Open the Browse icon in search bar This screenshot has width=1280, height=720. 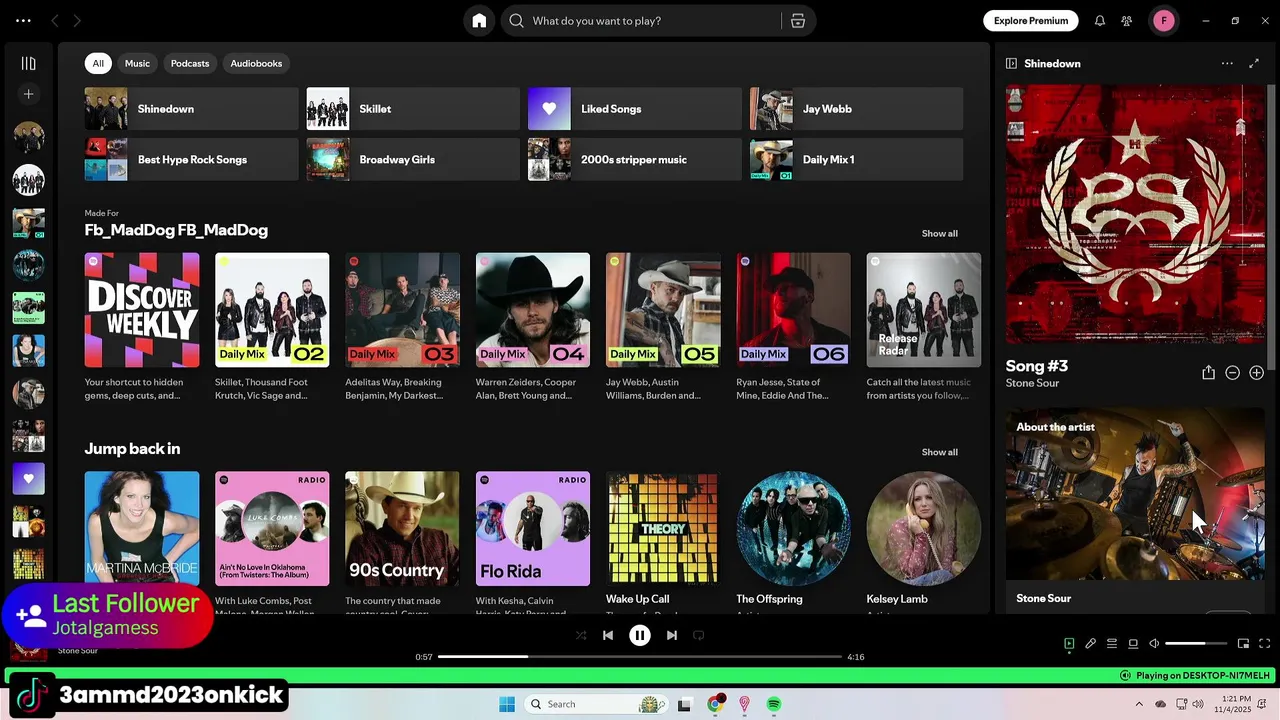tap(797, 21)
